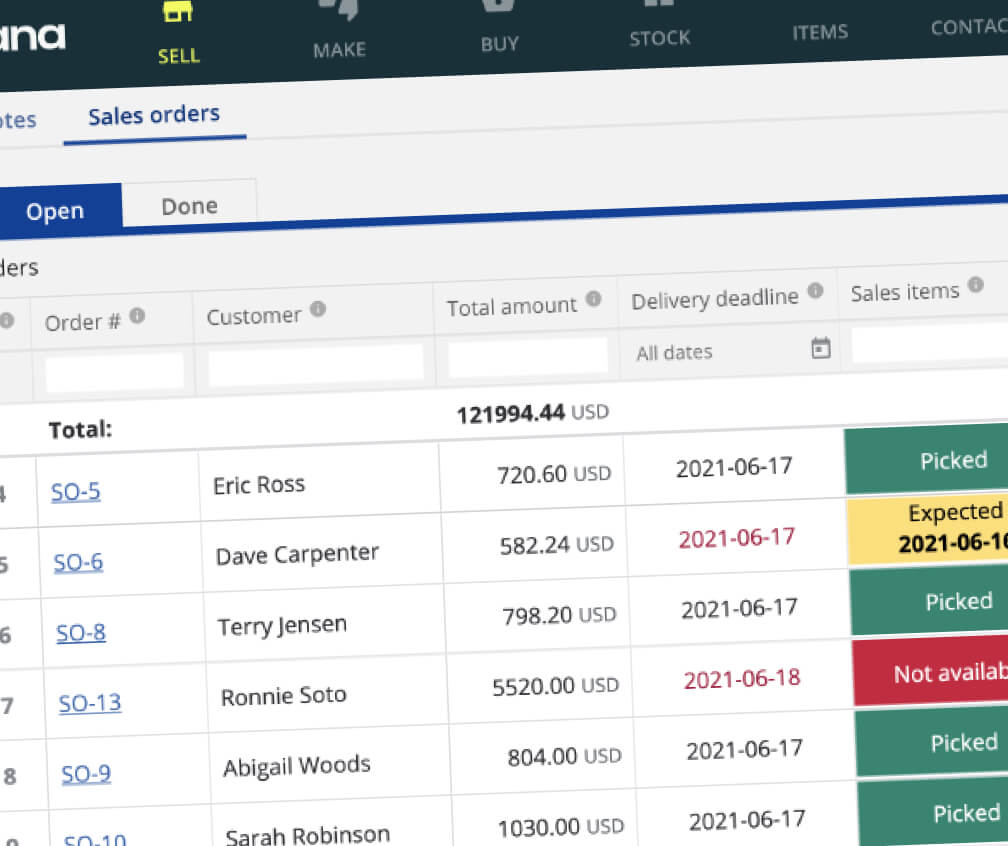Go to the Buy section
1008x846 pixels.
(x=499, y=43)
